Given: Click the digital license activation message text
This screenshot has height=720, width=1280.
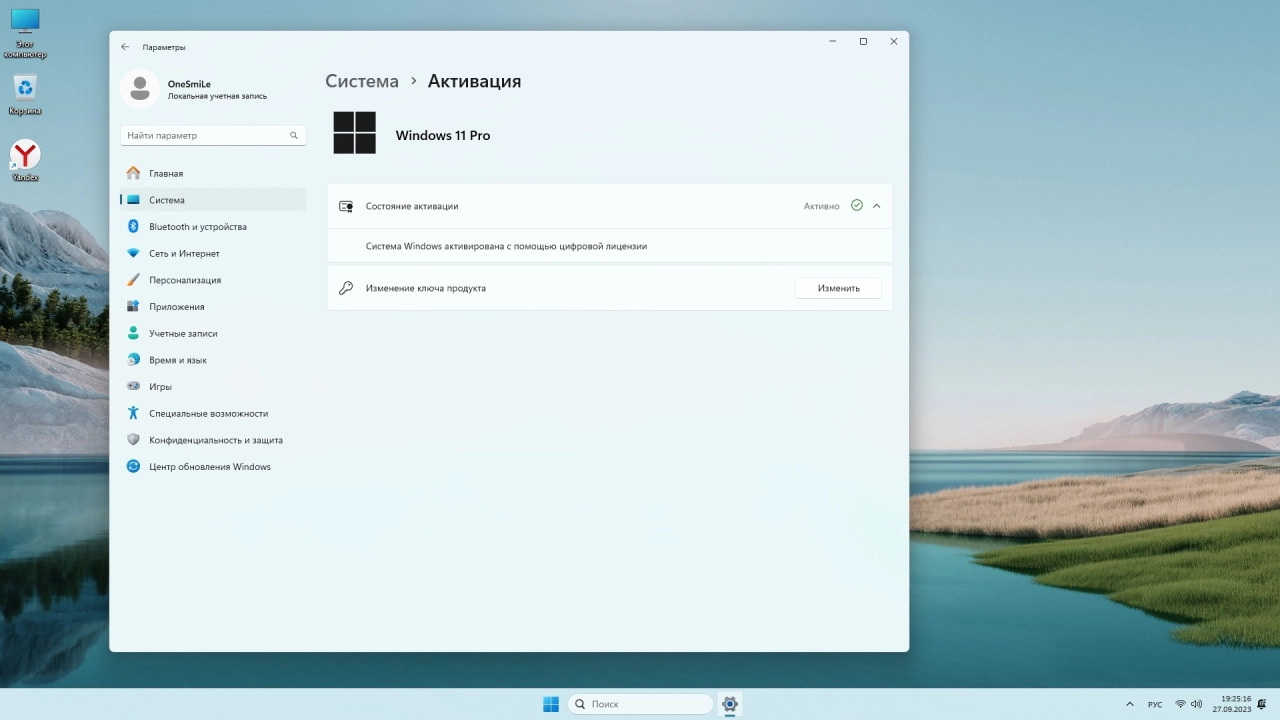Looking at the screenshot, I should (506, 246).
